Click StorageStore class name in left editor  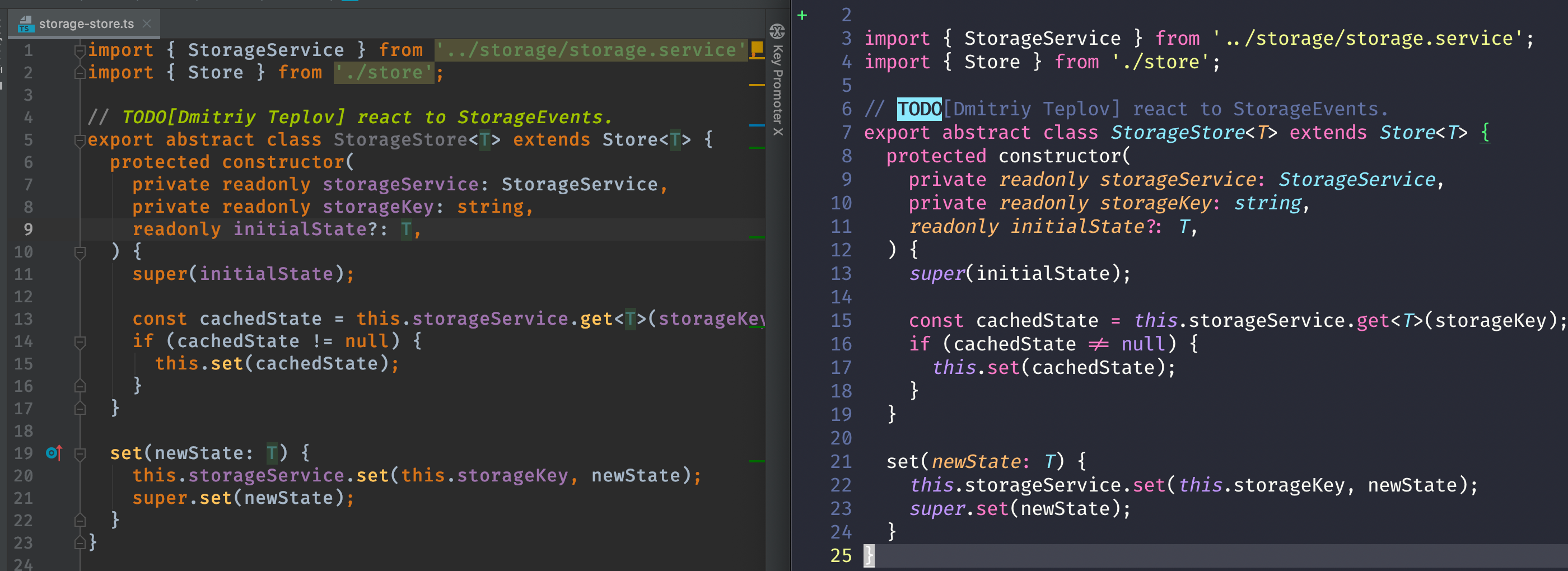[401, 139]
